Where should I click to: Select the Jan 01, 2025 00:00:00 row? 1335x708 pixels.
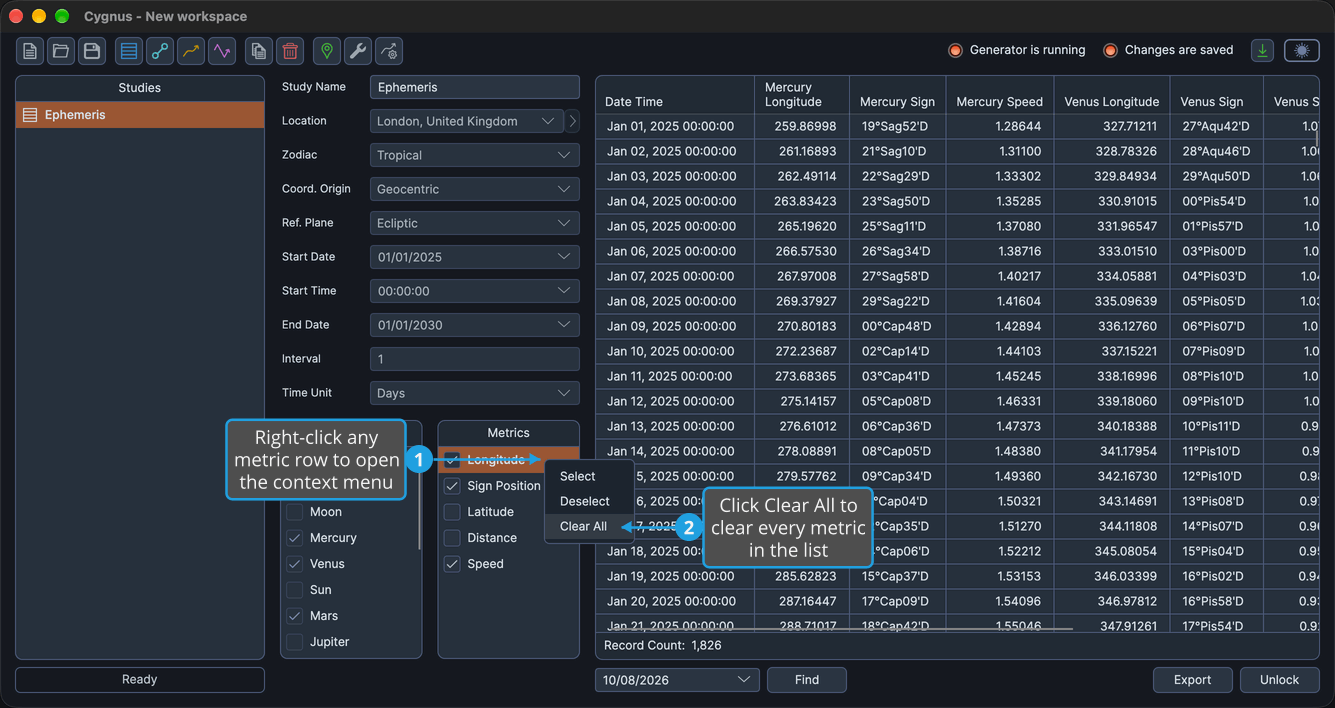coord(958,126)
